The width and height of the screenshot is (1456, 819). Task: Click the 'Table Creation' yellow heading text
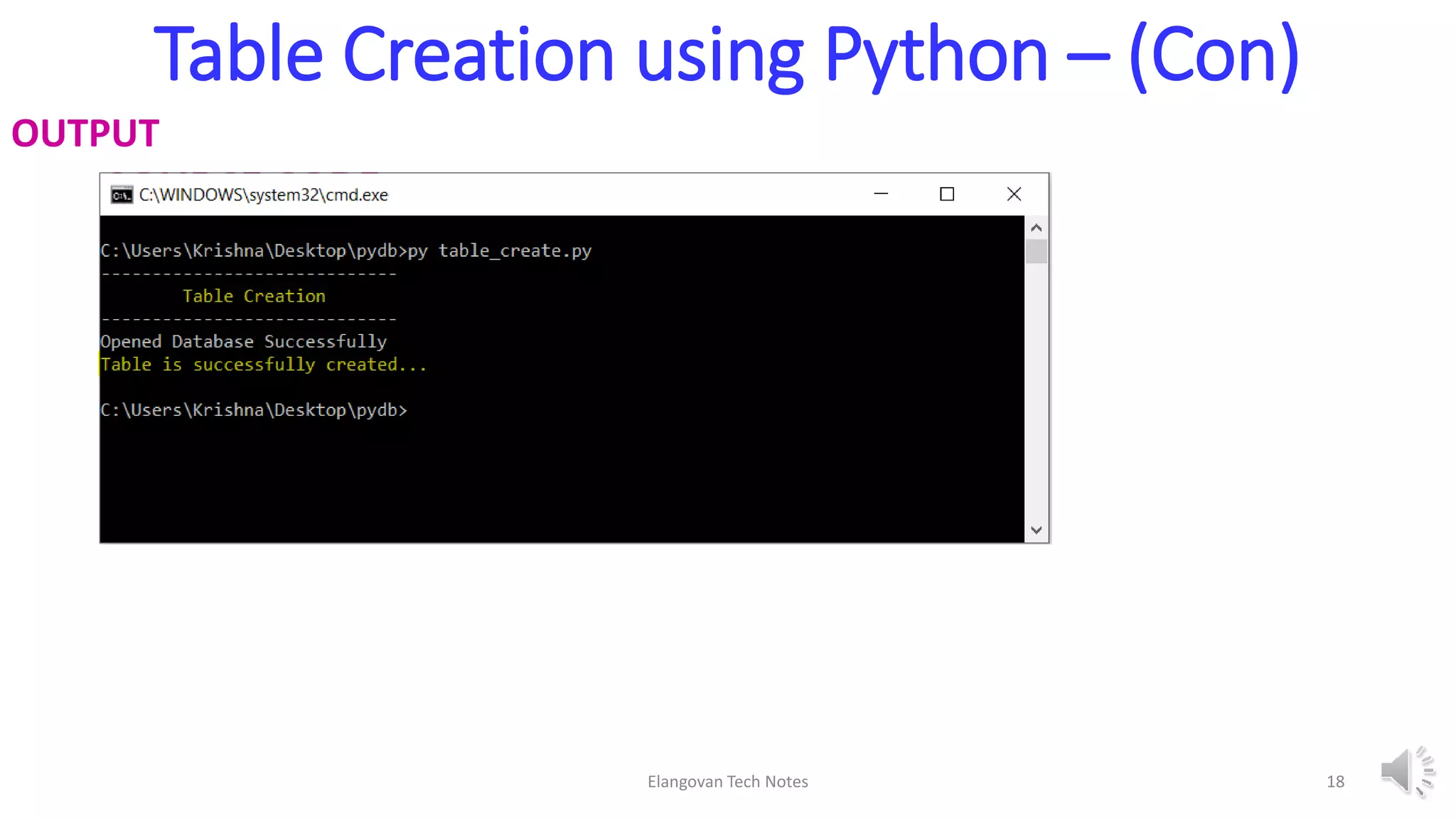[x=254, y=296]
